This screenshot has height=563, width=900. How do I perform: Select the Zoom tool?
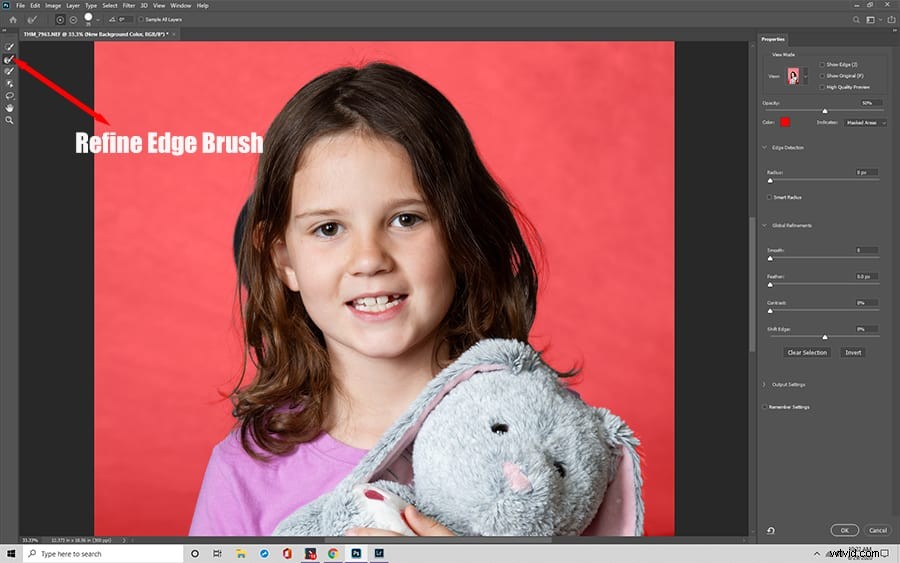point(9,121)
